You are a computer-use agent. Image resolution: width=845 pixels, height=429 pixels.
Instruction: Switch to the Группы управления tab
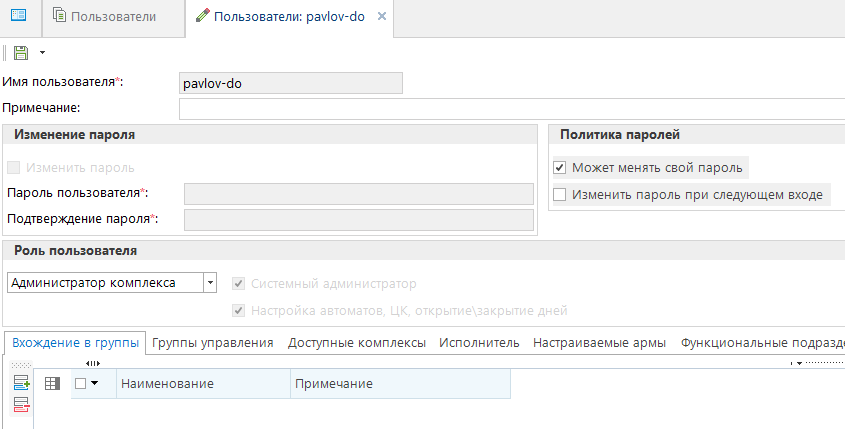tap(212, 343)
